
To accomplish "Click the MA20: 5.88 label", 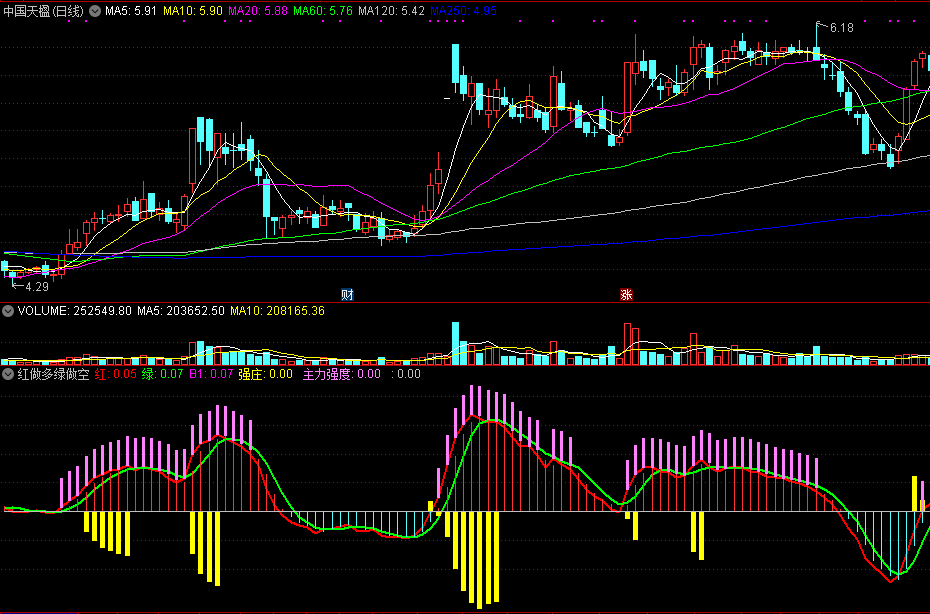I will [x=257, y=11].
